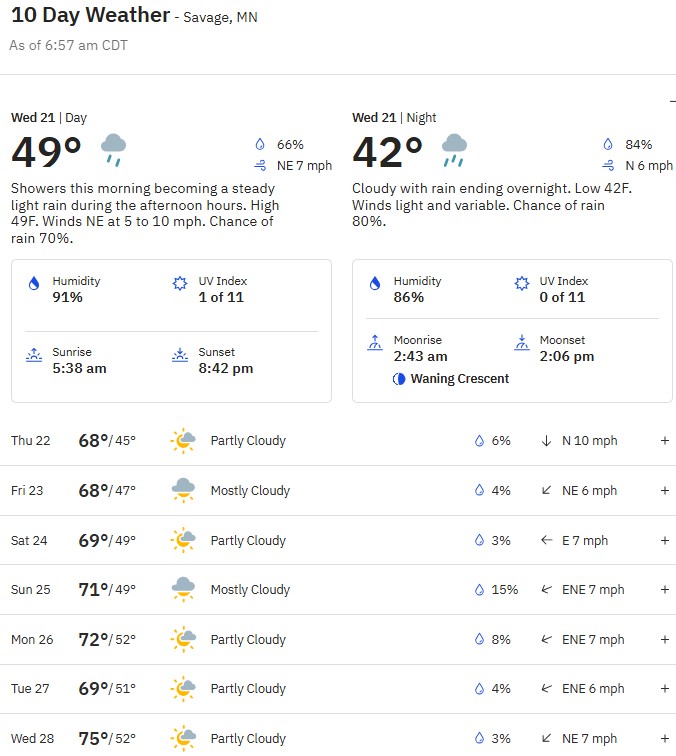Click the Thu 22 partly cloudy icon
This screenshot has width=676, height=756.
tap(183, 441)
